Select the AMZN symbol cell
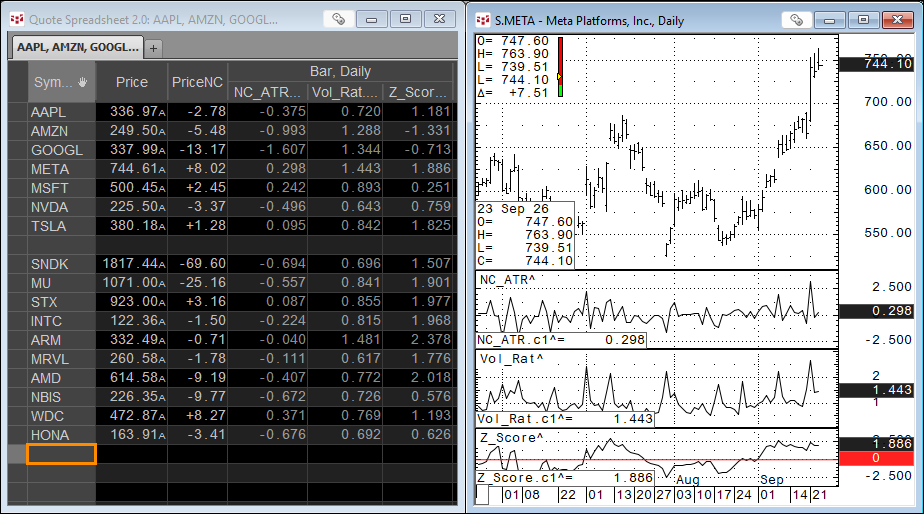Screen dimensions: 924x514 point(61,131)
